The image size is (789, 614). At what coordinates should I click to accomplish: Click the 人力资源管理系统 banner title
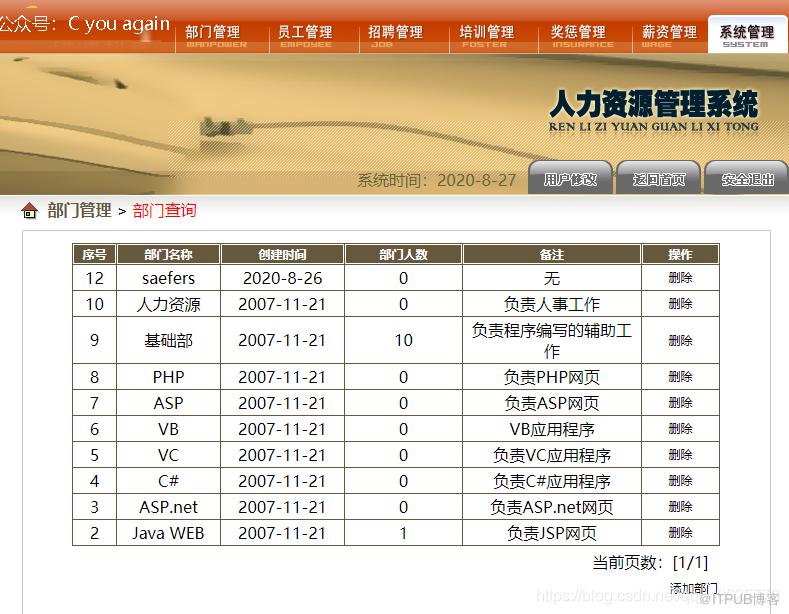coord(654,104)
